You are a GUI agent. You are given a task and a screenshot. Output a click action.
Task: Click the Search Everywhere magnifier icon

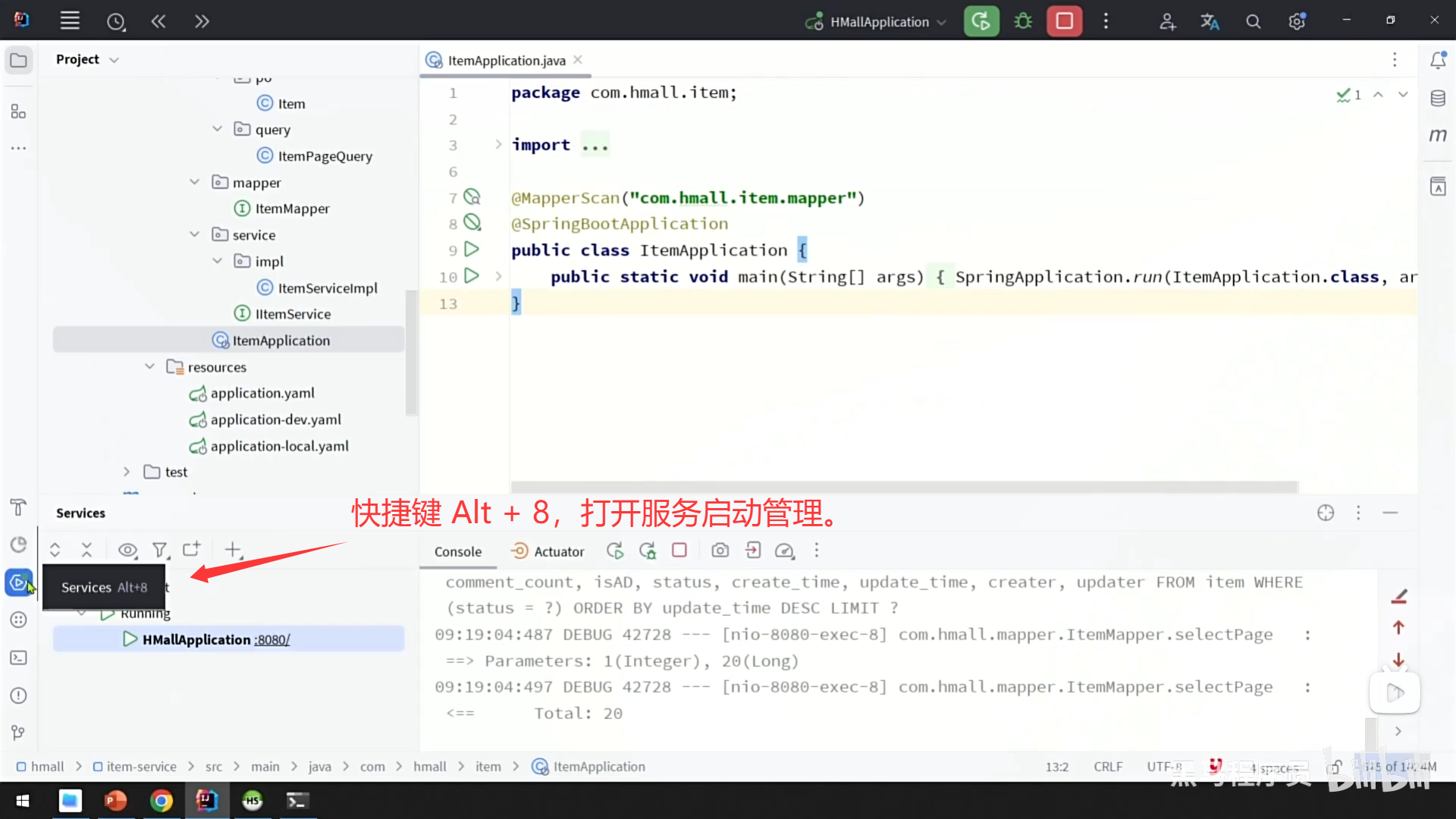(1253, 21)
